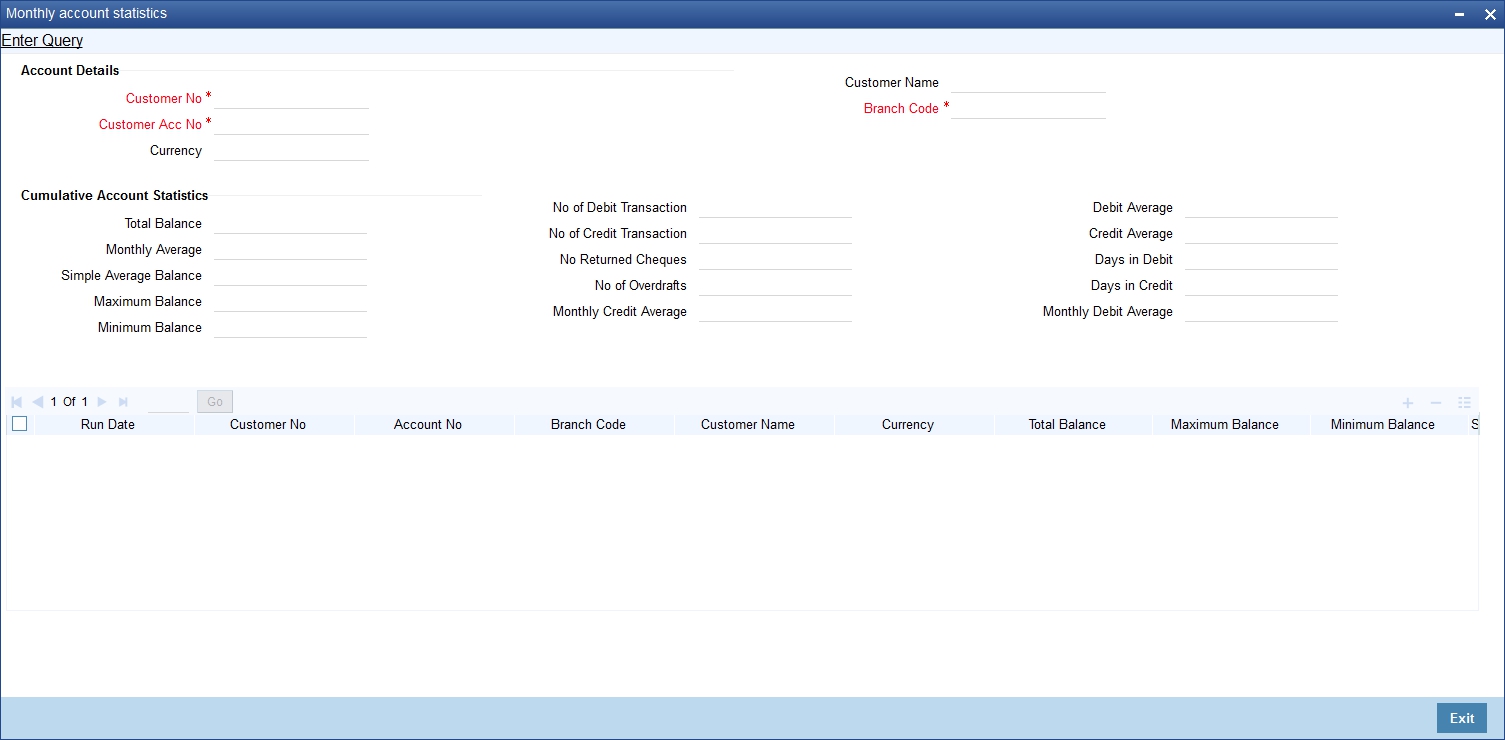Focus the Debit Average input field
This screenshot has width=1505, height=740.
tap(1261, 207)
